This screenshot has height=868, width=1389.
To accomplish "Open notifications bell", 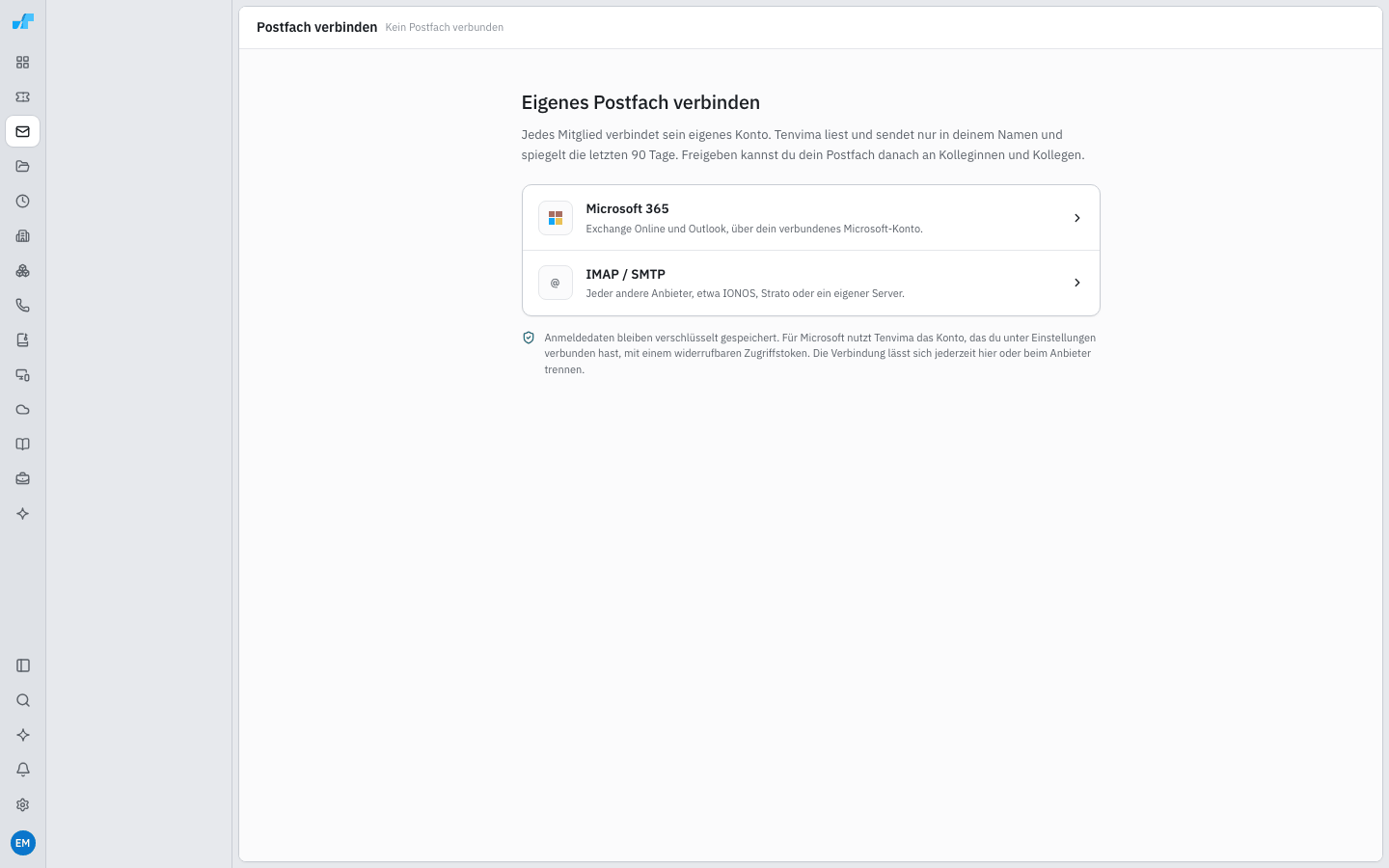I will (23, 770).
